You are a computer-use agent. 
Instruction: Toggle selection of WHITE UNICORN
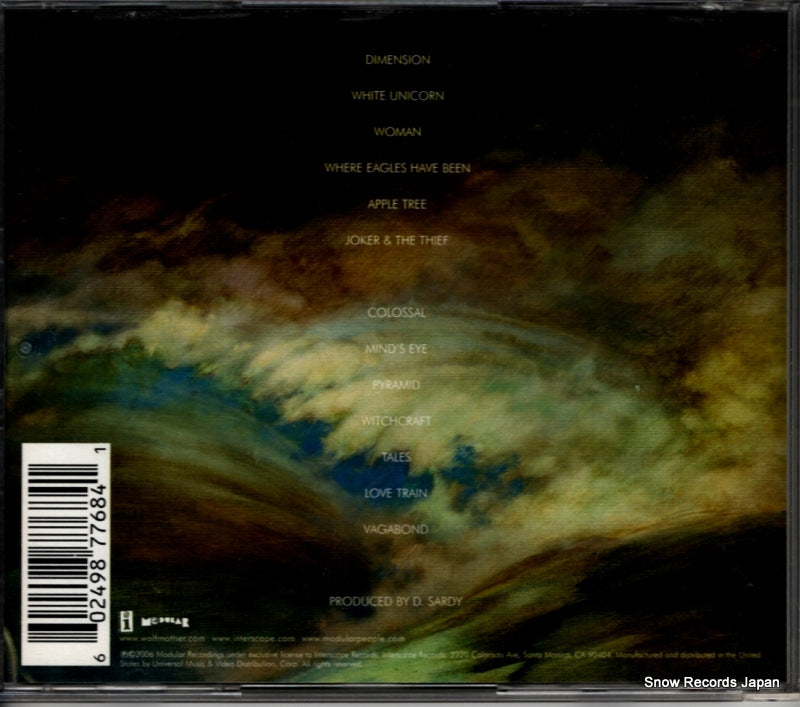(396, 95)
